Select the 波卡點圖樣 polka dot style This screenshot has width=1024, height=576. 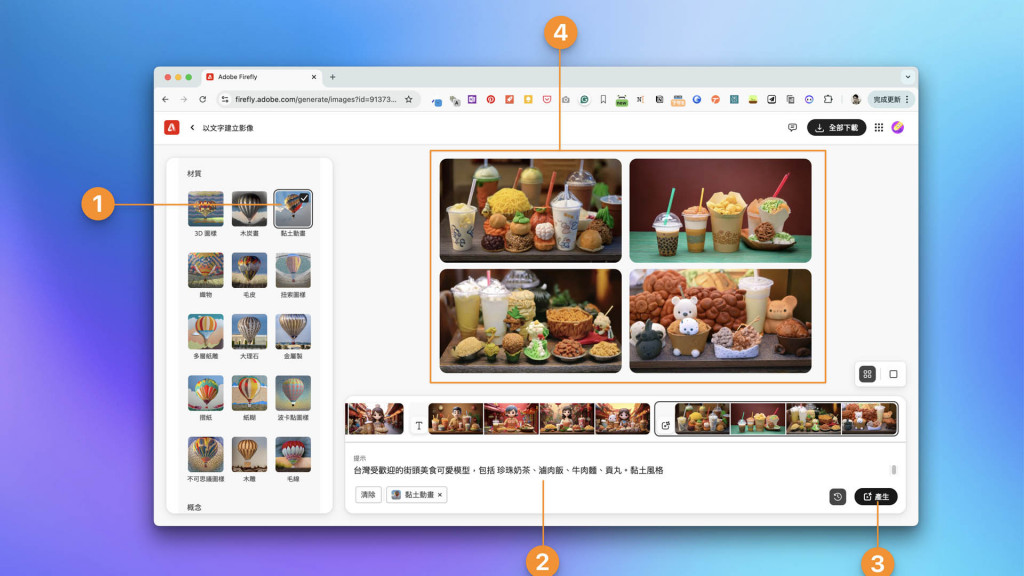click(x=293, y=392)
